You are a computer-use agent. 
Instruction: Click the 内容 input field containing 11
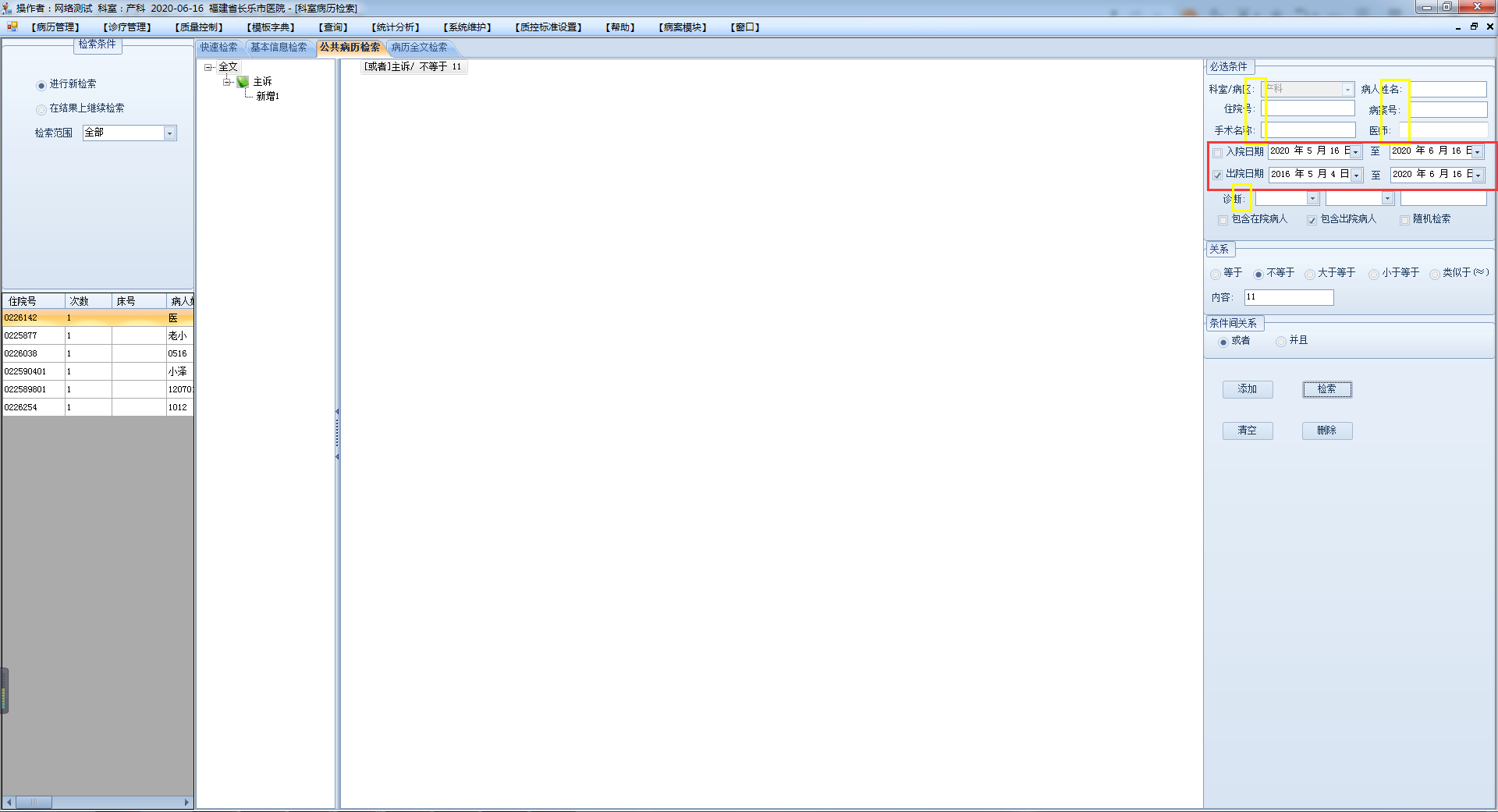point(1289,297)
